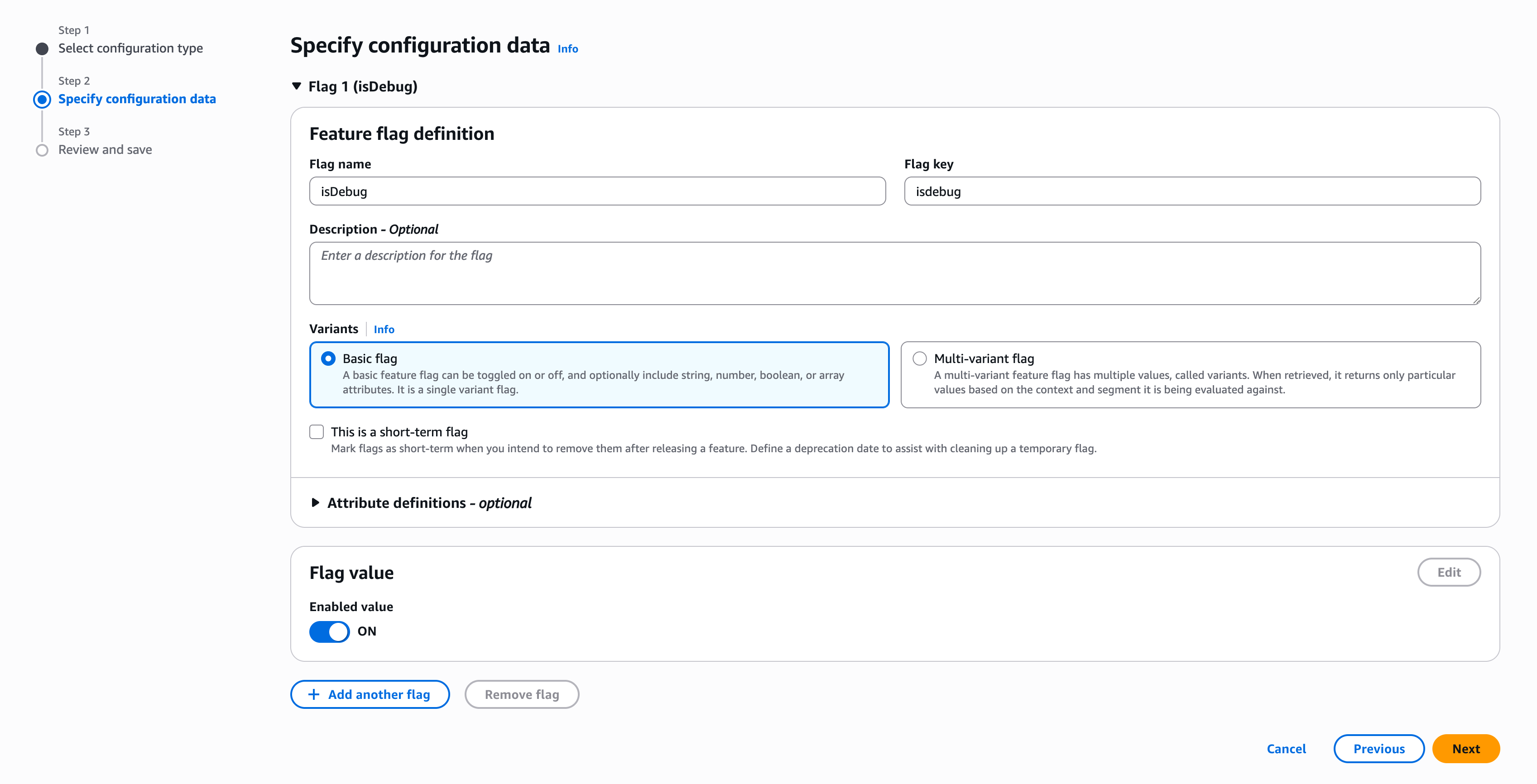Toggle the Enabled value switch off
This screenshot has width=1537, height=784.
tap(329, 631)
